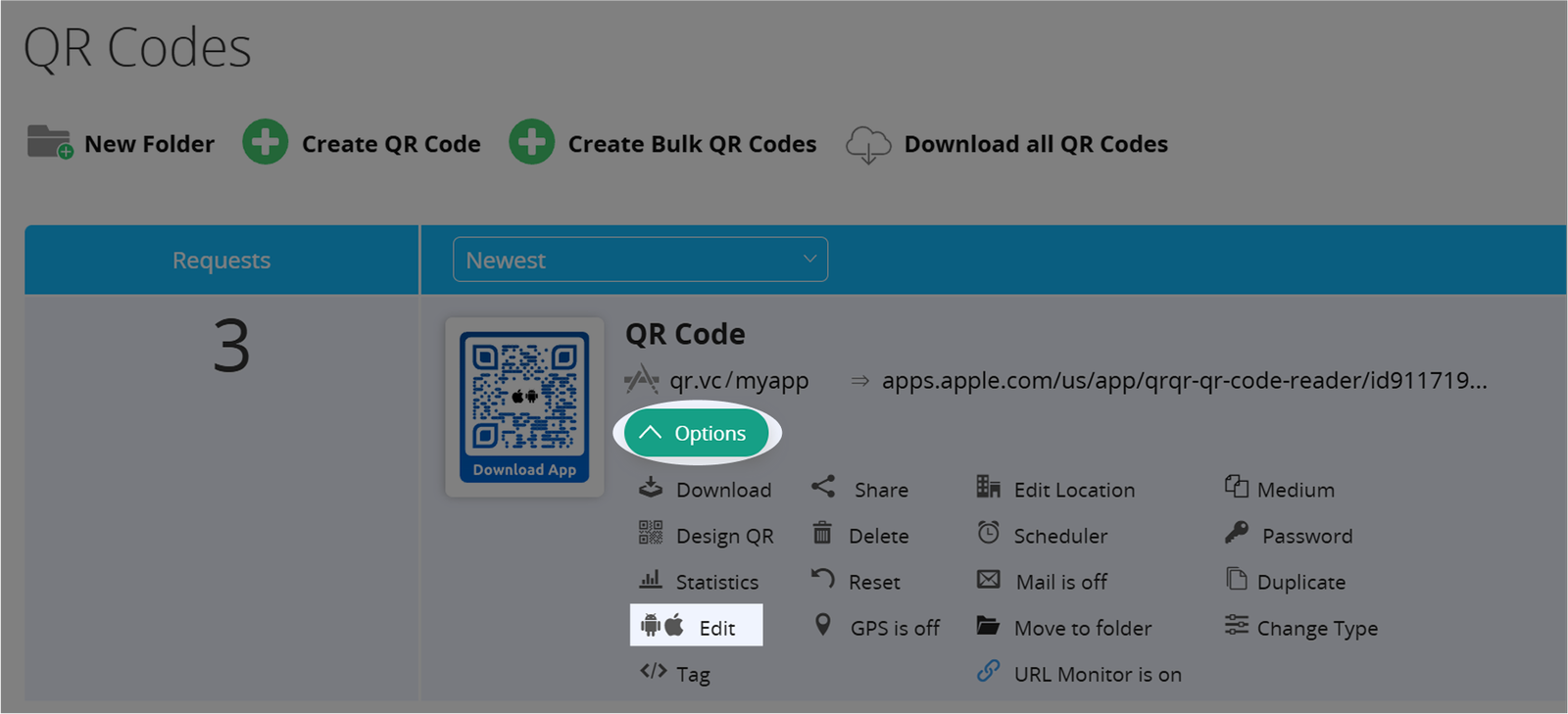The height and width of the screenshot is (714, 1568).
Task: Click the green plus for Create QR Code
Action: [266, 143]
